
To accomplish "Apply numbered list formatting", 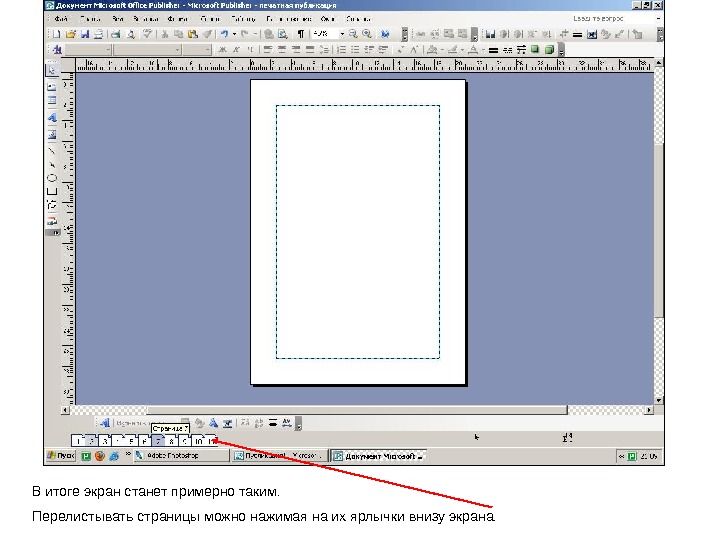I will point(341,50).
